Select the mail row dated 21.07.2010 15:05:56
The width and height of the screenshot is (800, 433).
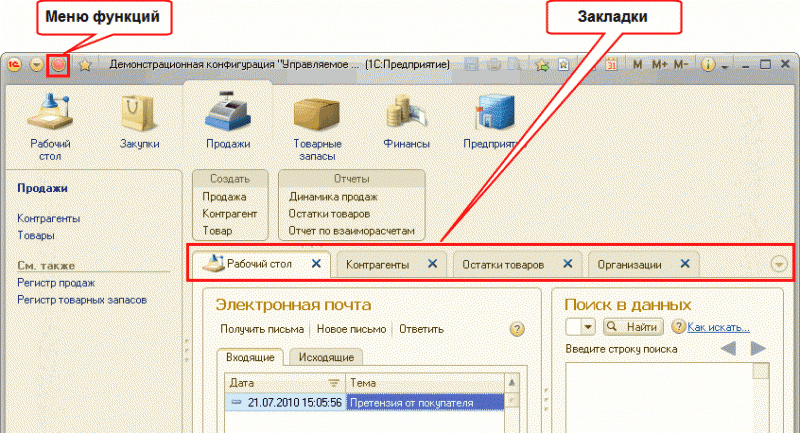[364, 402]
